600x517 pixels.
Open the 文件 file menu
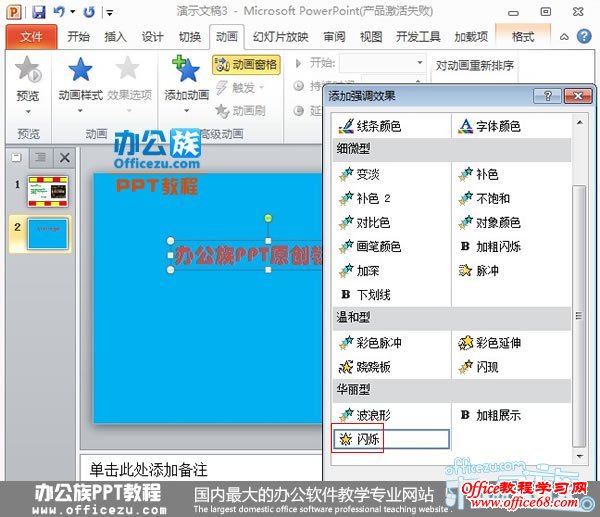point(31,37)
